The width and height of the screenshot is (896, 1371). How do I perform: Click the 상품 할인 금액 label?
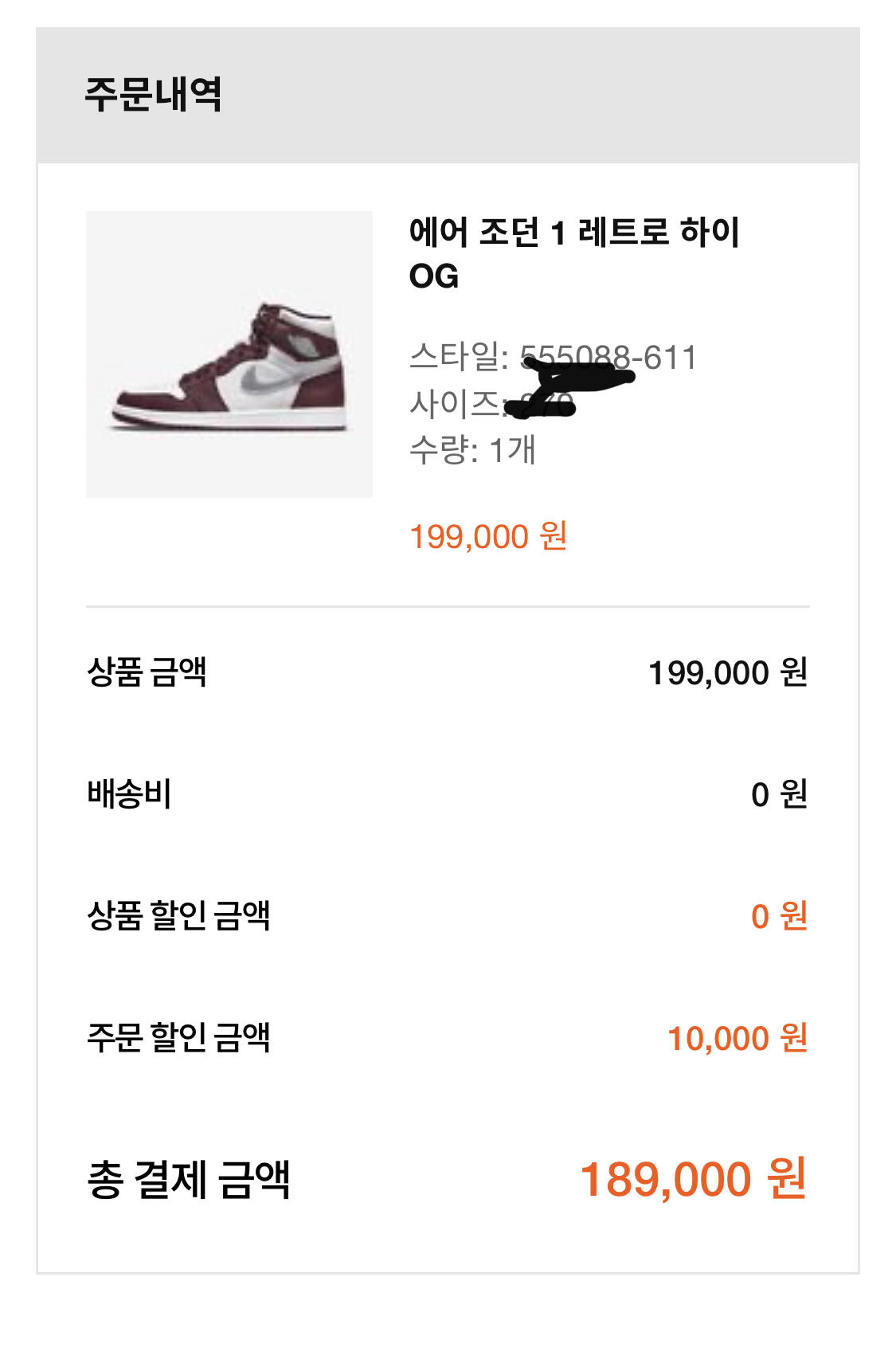coord(178,915)
